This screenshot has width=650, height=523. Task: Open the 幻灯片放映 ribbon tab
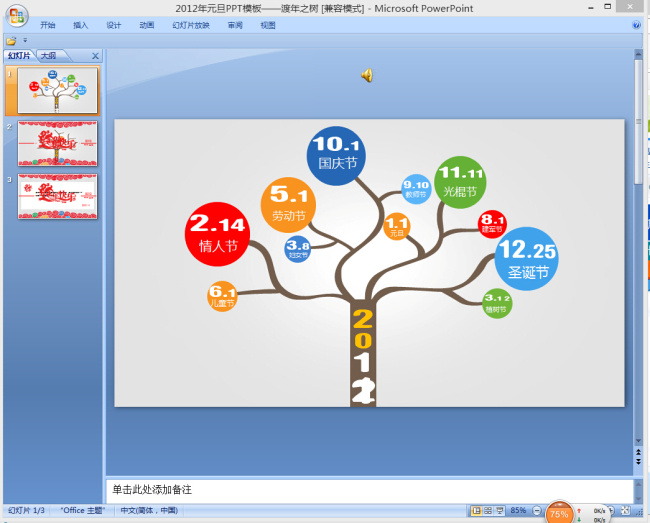pyautogui.click(x=191, y=25)
